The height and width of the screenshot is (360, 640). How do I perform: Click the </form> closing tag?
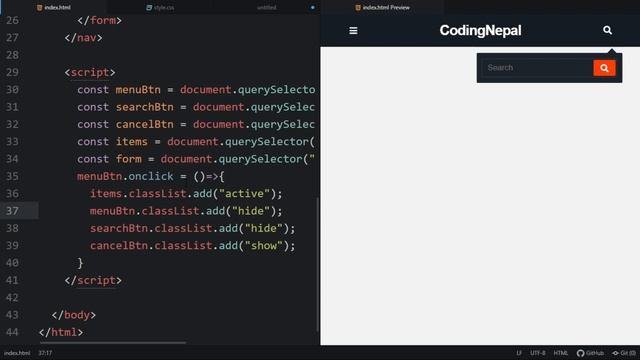100,20
